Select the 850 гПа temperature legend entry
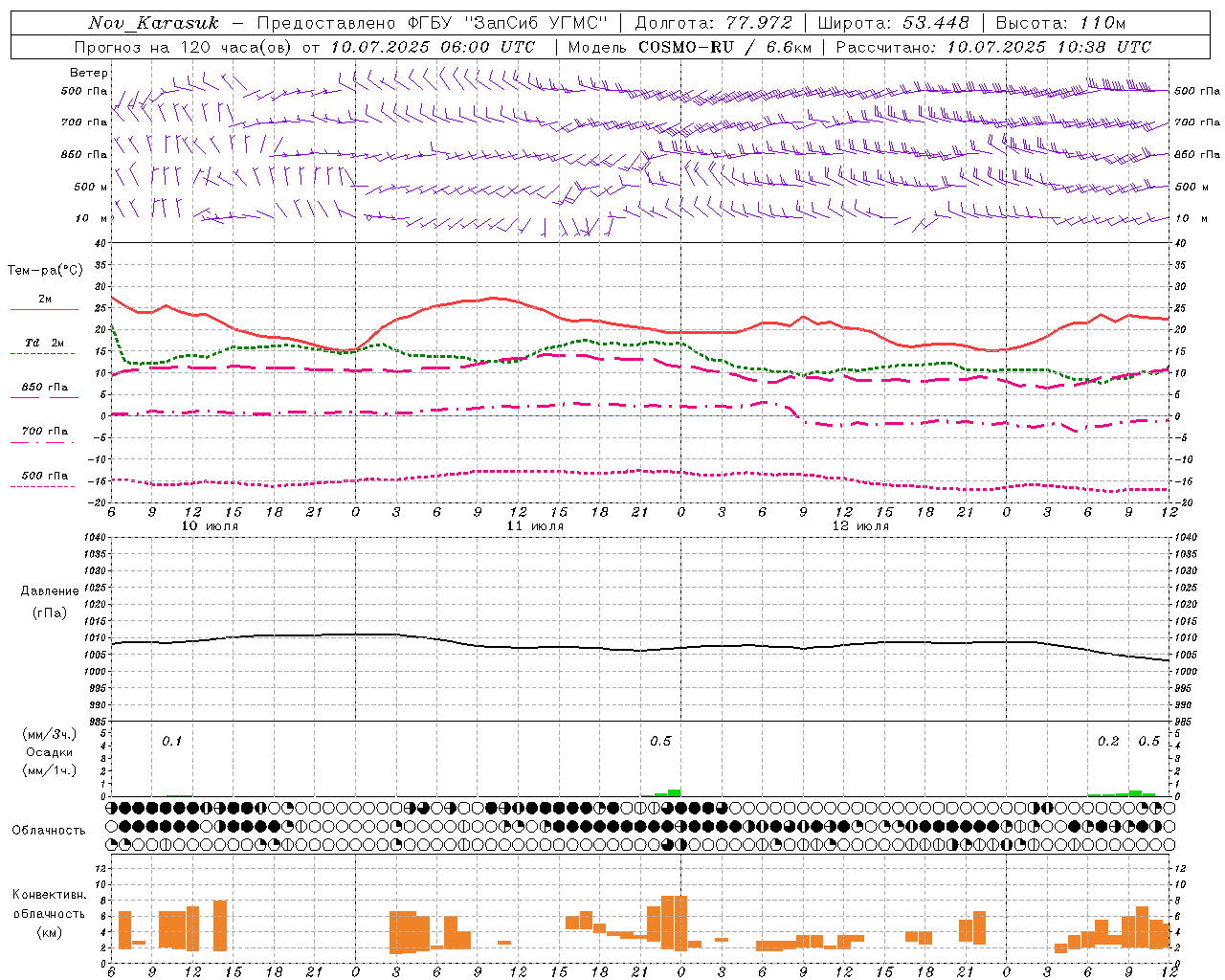 pos(45,388)
